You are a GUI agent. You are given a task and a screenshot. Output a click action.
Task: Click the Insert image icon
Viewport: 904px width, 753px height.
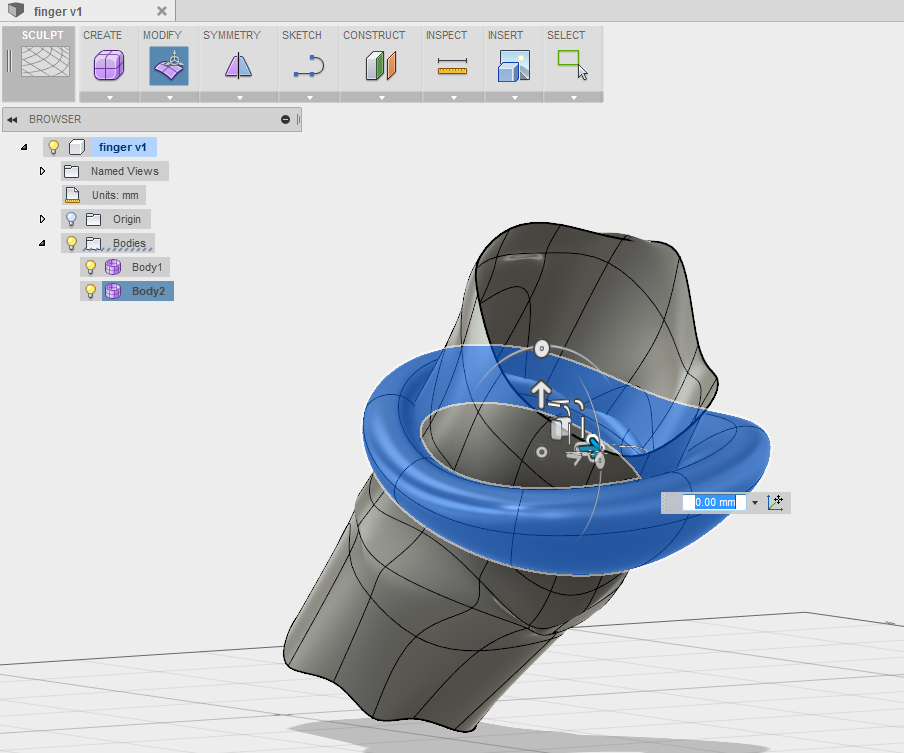[513, 65]
